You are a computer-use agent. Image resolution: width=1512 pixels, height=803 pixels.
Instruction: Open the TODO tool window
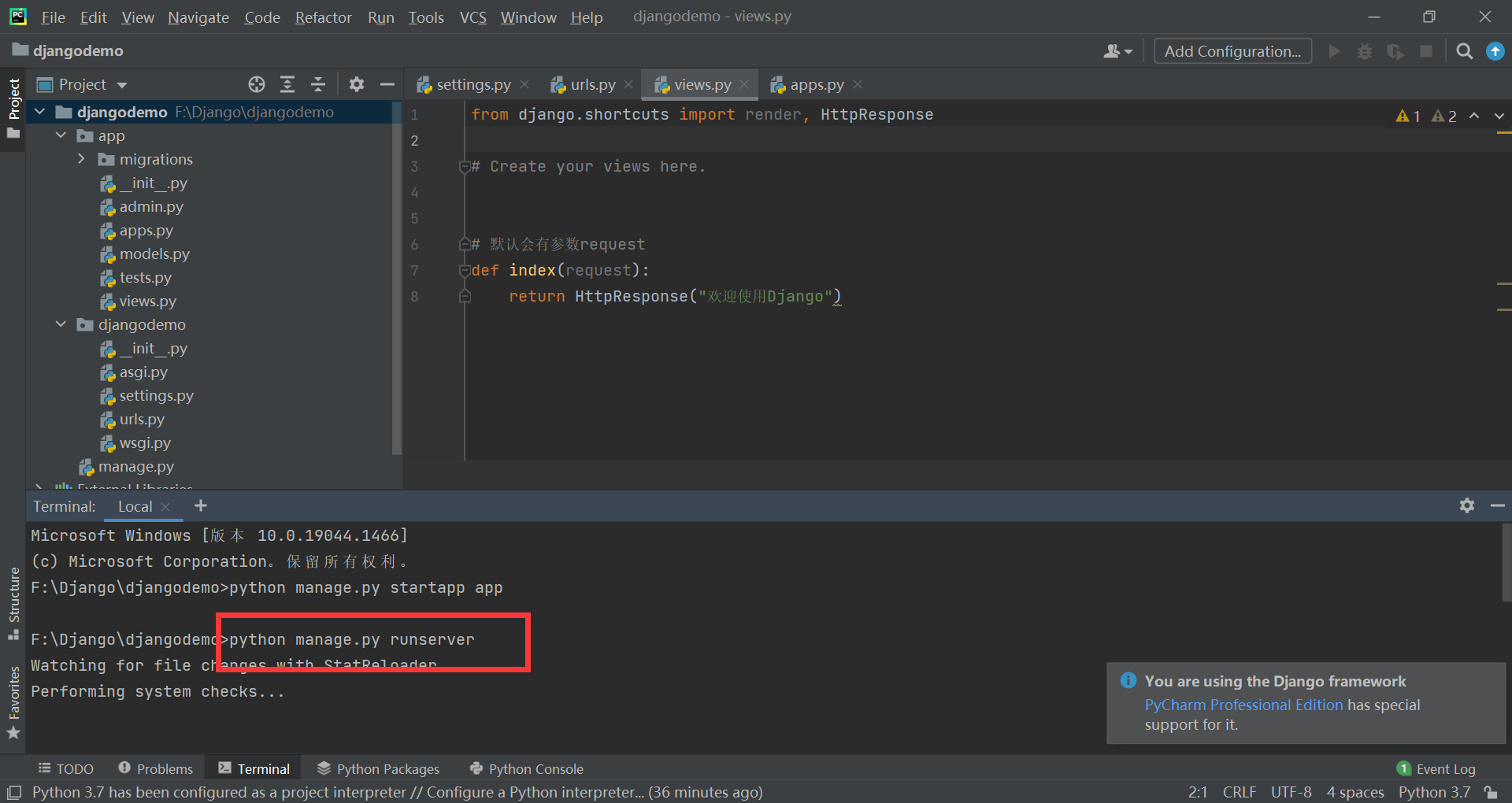coord(66,769)
